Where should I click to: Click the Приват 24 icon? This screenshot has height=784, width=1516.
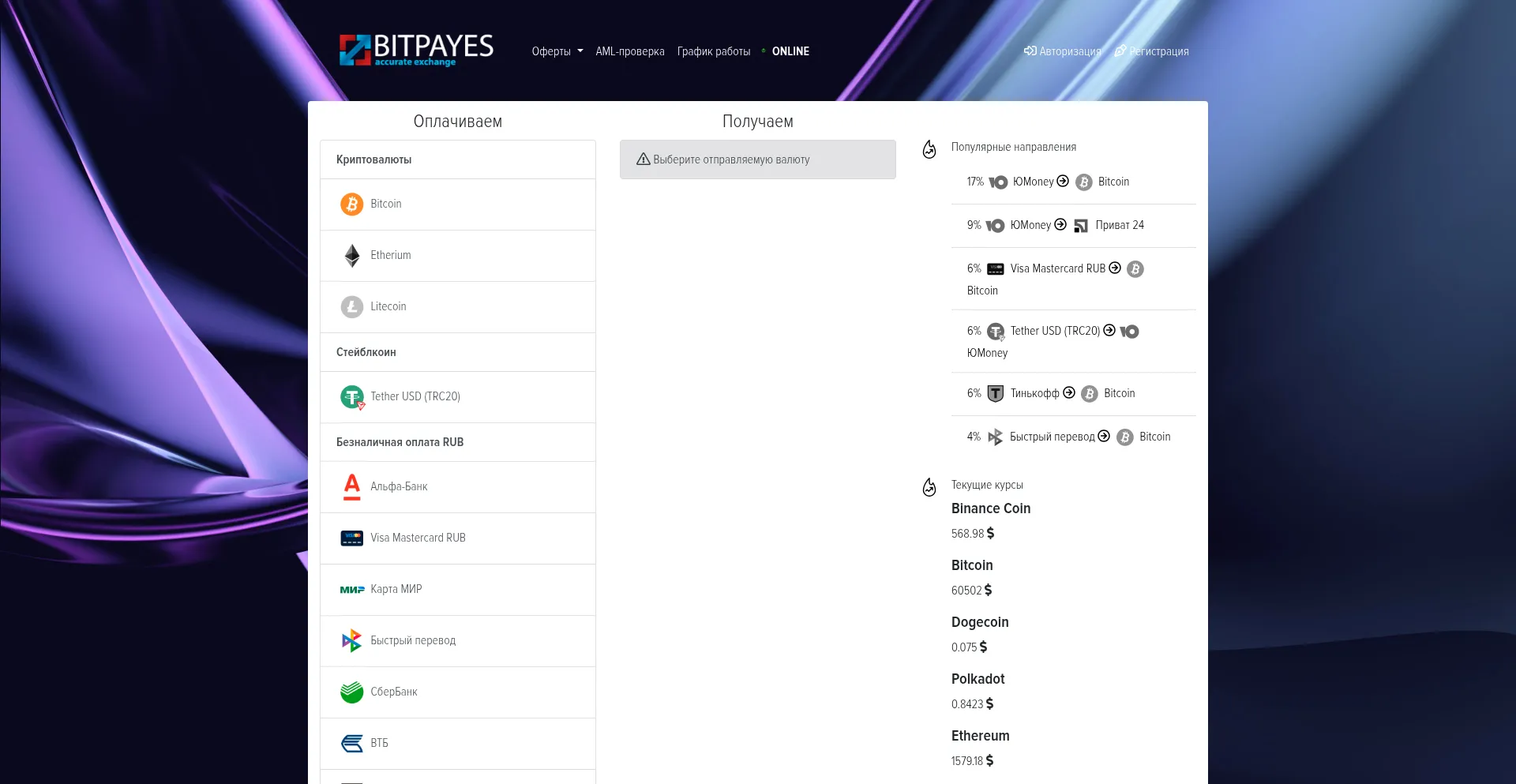[1081, 226]
